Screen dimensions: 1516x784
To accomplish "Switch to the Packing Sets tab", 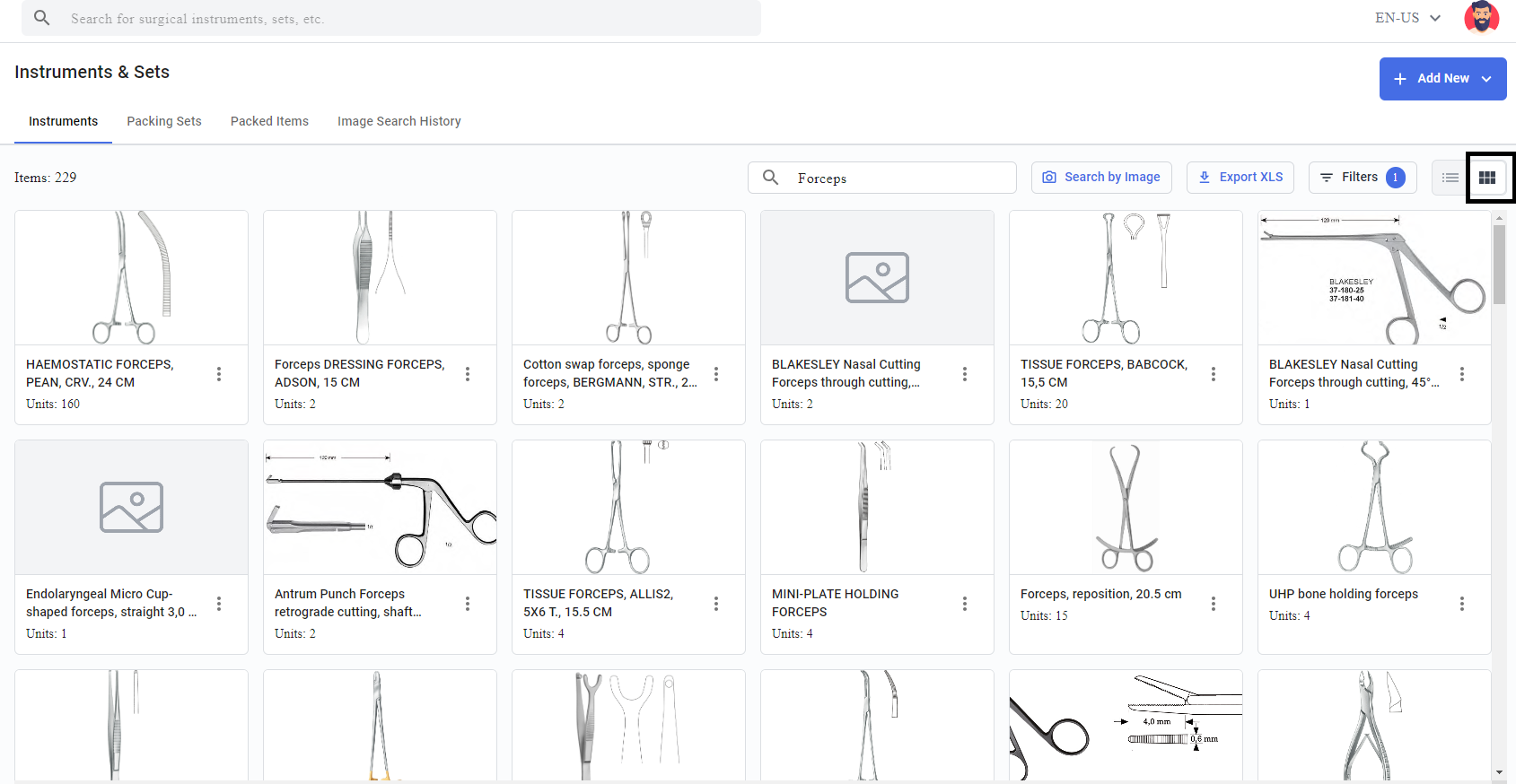I will click(x=164, y=121).
